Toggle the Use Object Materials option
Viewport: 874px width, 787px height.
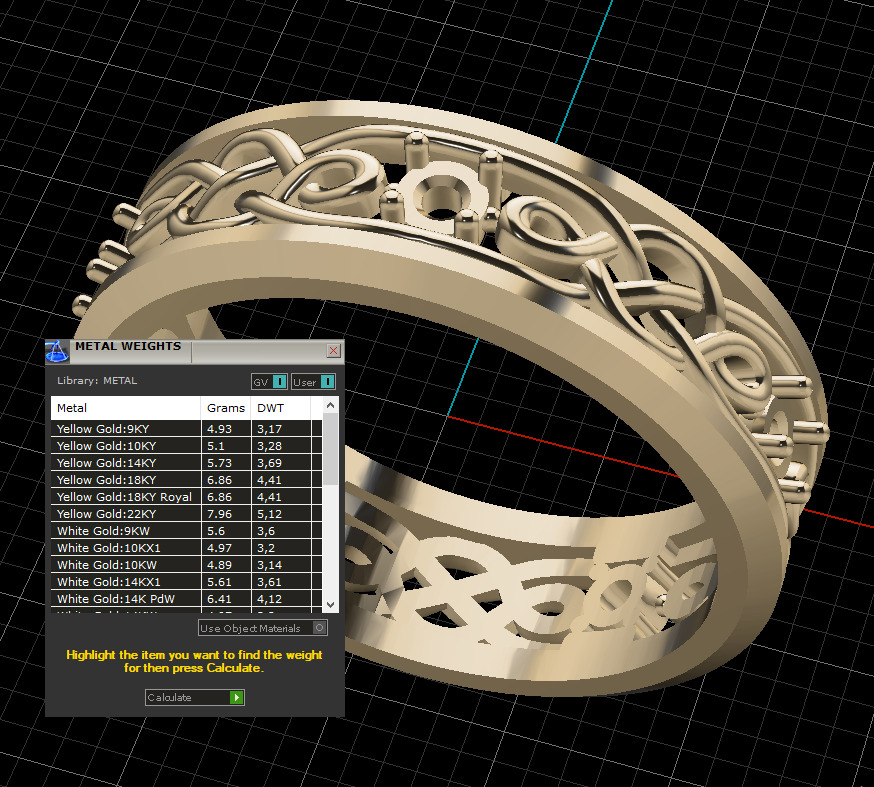coord(263,628)
